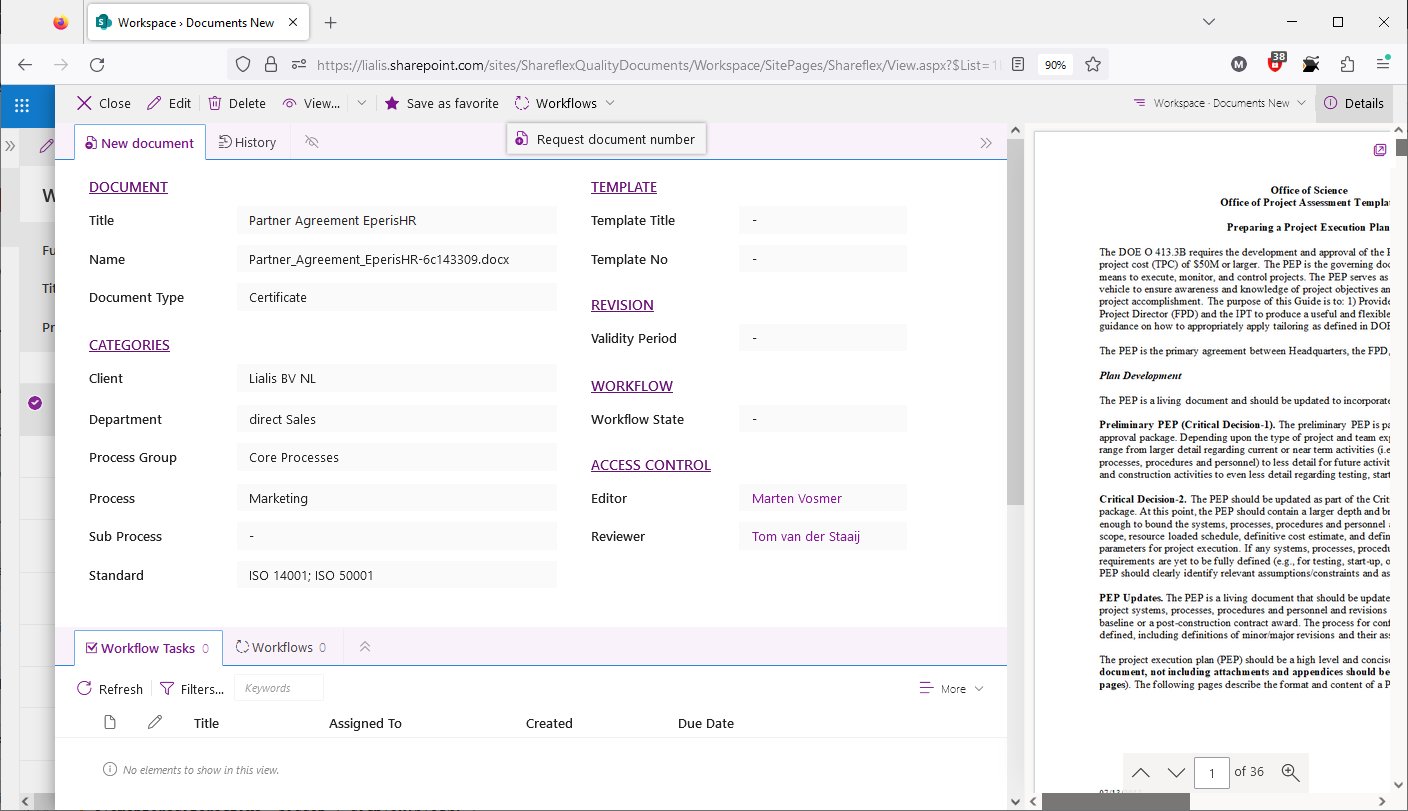
Task: Collapse the form with double chevron right
Action: pos(986,143)
